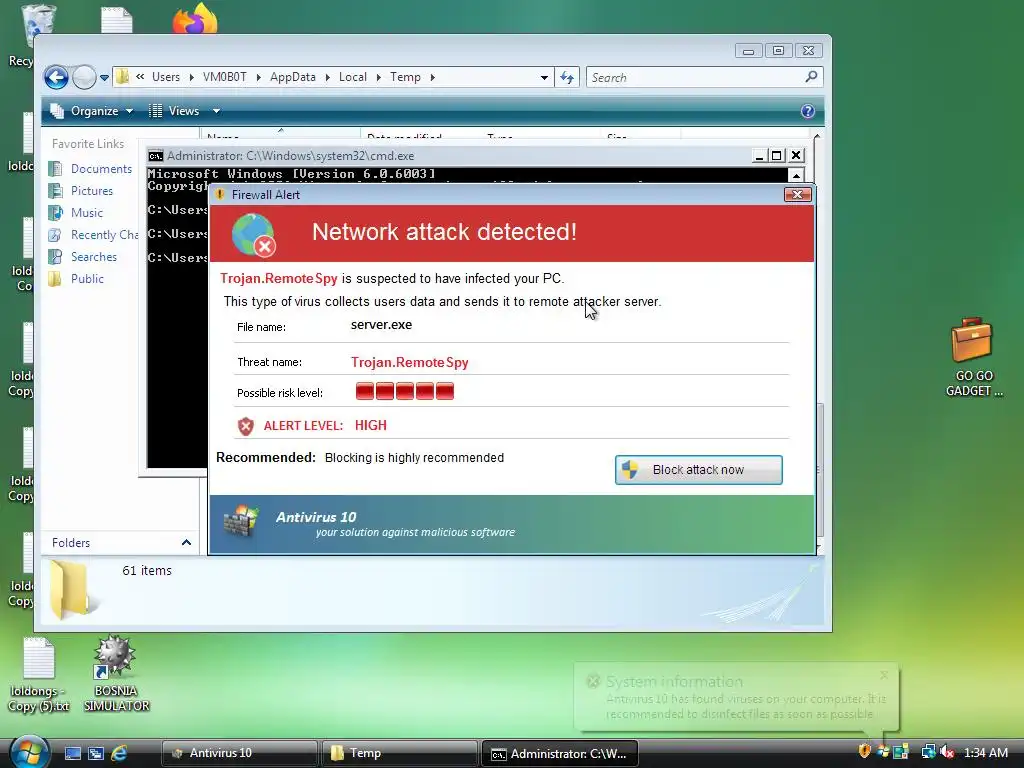Click the red risk level bar indicator
The width and height of the screenshot is (1024, 768).
click(x=405, y=391)
